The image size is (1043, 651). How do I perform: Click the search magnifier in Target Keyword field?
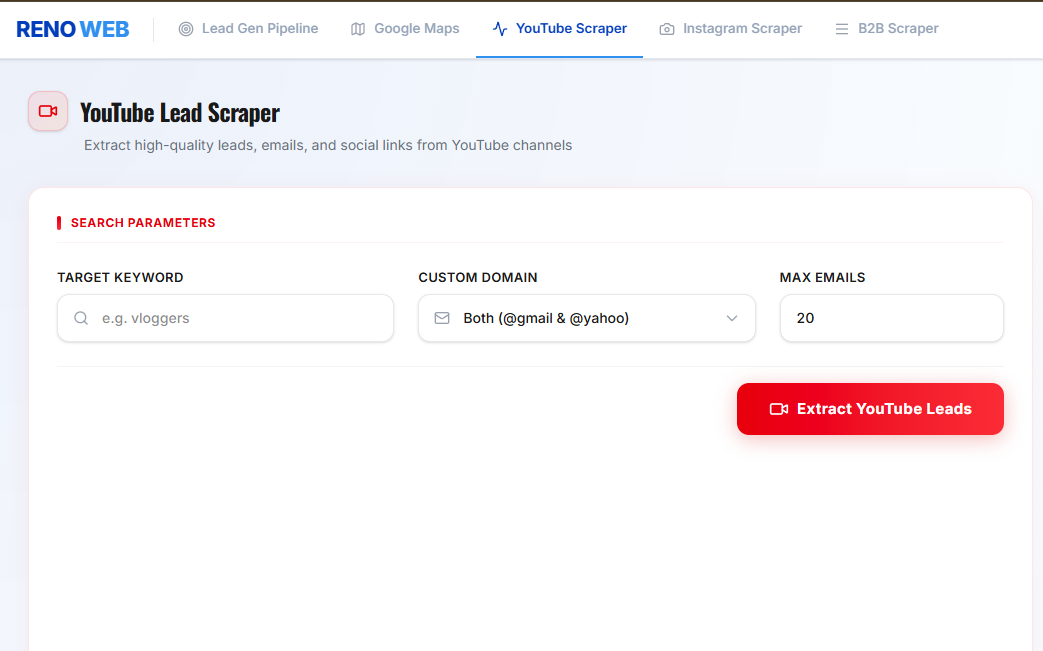[81, 318]
